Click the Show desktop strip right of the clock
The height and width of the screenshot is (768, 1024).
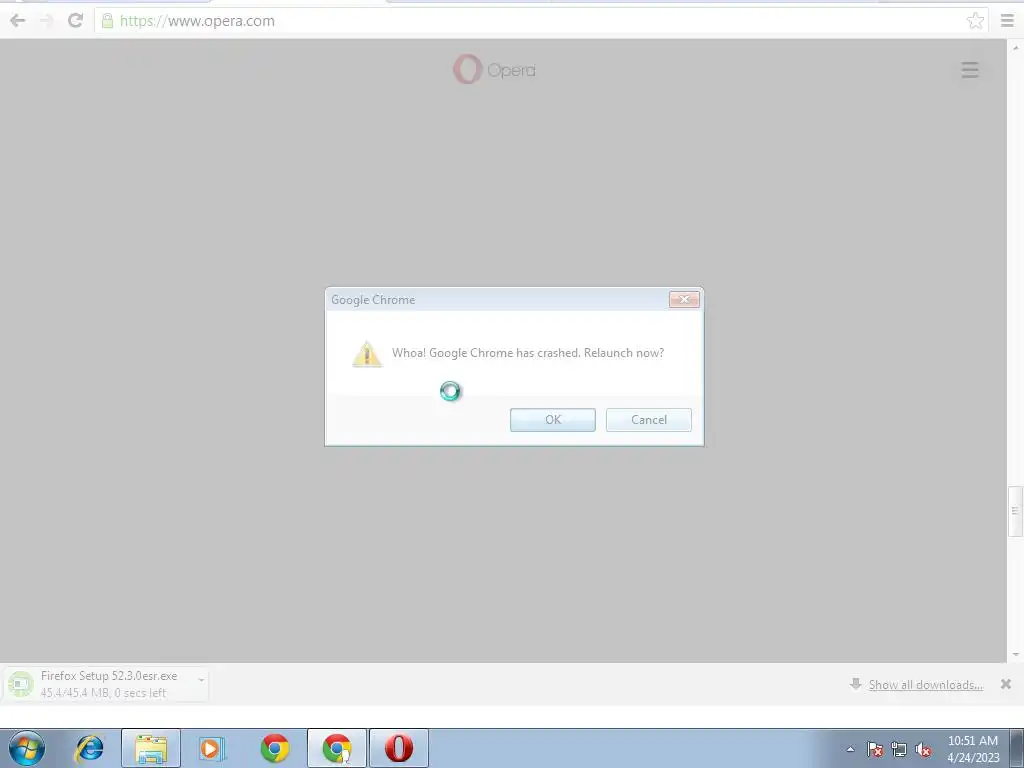(1017, 748)
